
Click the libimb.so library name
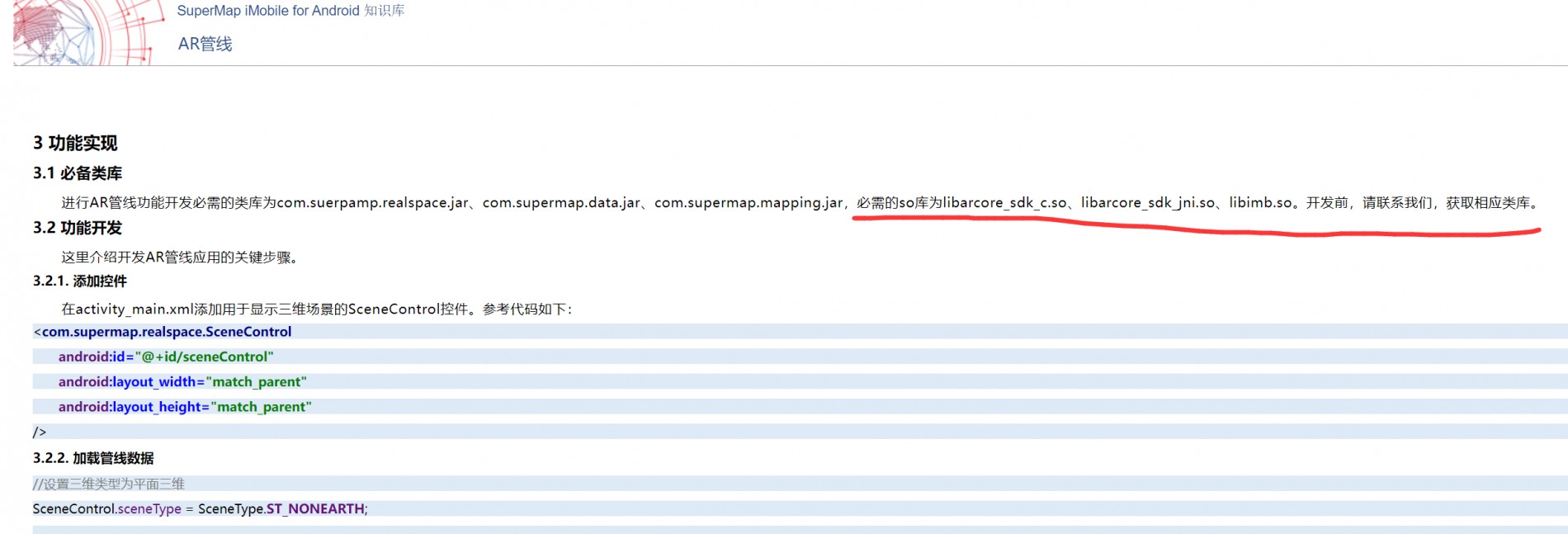pyautogui.click(x=1260, y=203)
